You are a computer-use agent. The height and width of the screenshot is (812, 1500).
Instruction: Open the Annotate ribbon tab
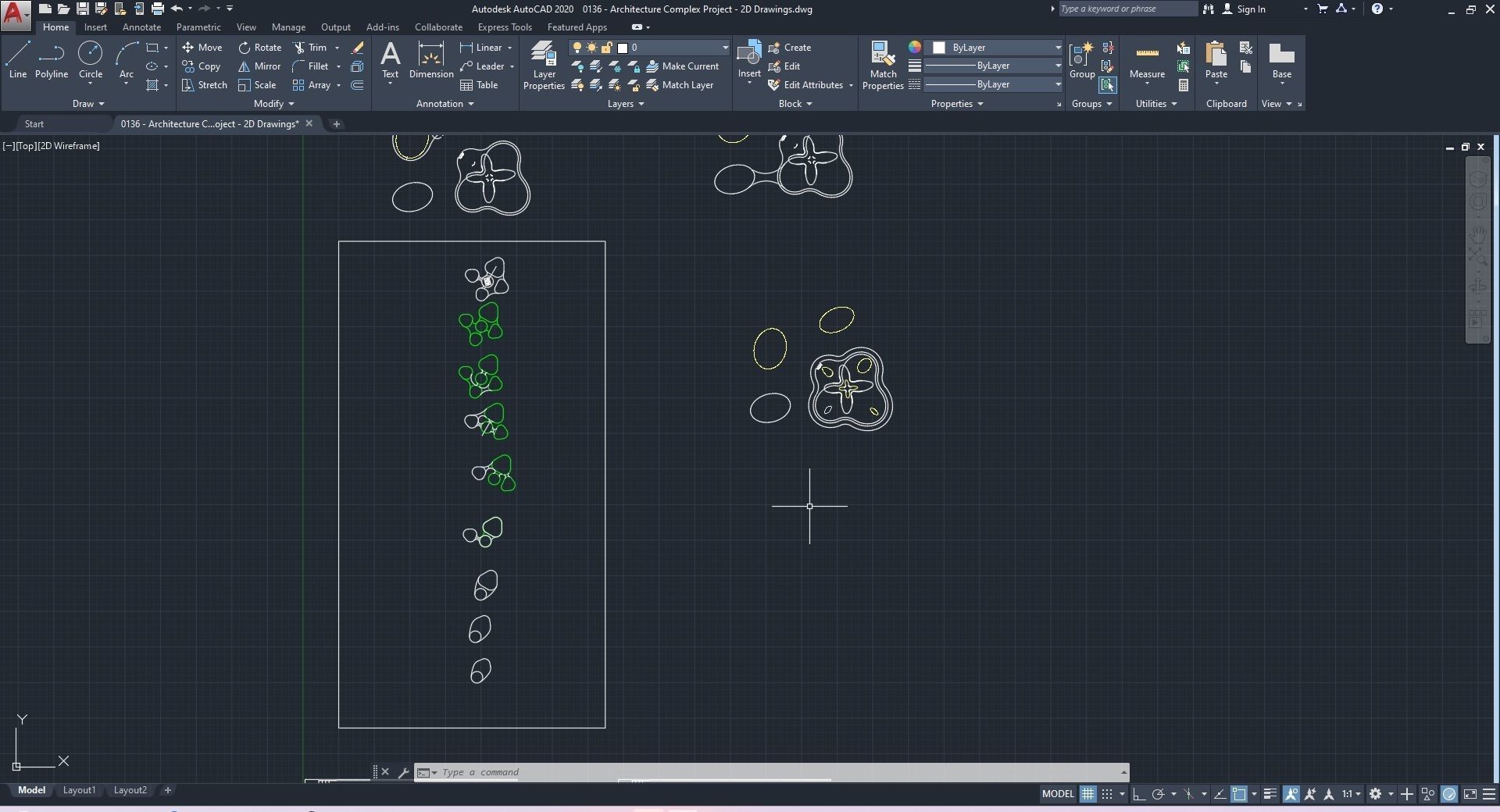(141, 27)
